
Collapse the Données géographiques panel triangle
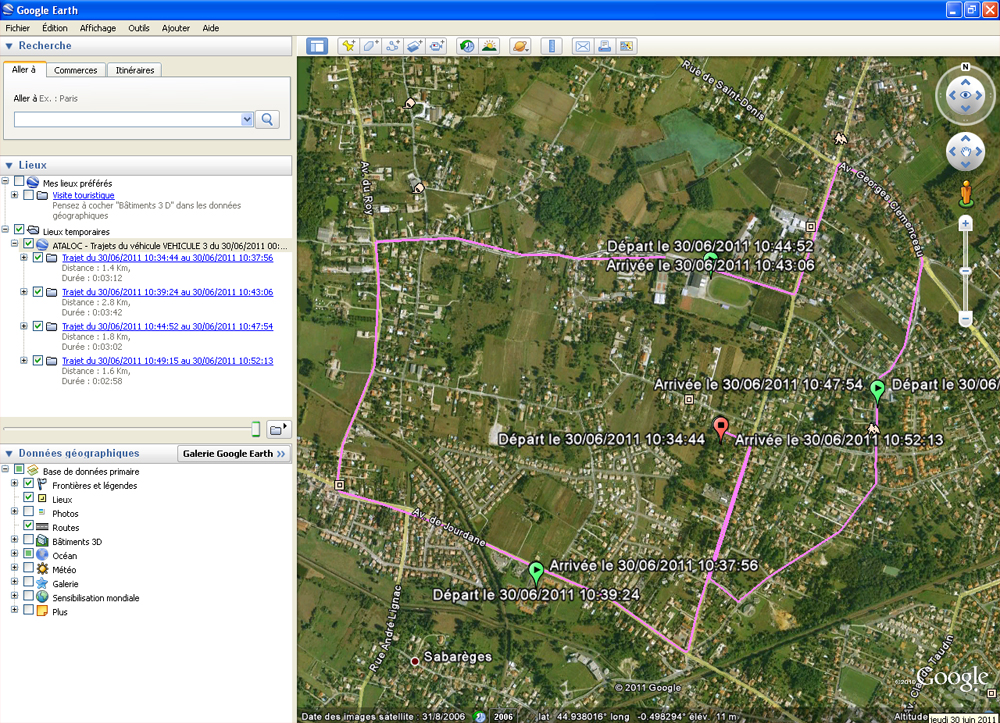pyautogui.click(x=9, y=453)
